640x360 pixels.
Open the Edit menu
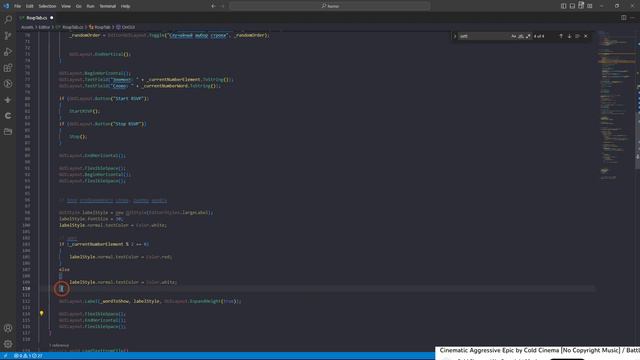[x=30, y=6]
